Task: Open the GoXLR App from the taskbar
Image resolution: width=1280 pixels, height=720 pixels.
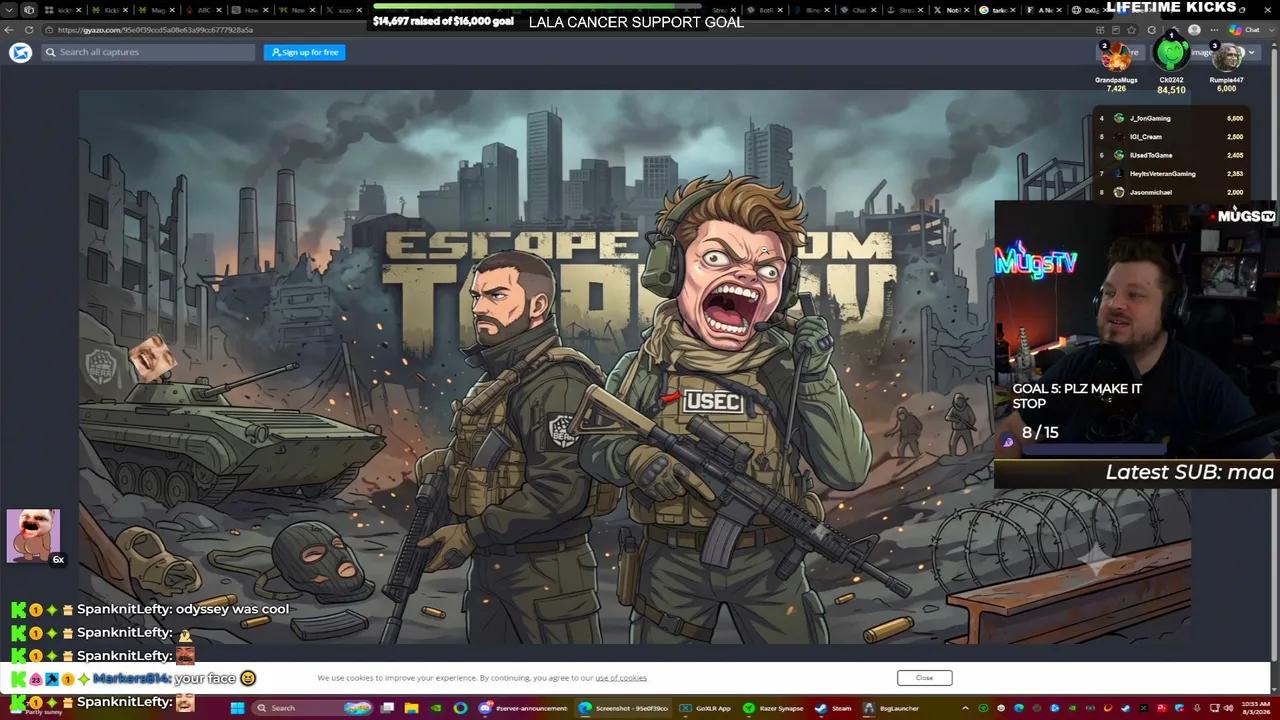Action: coord(706,708)
